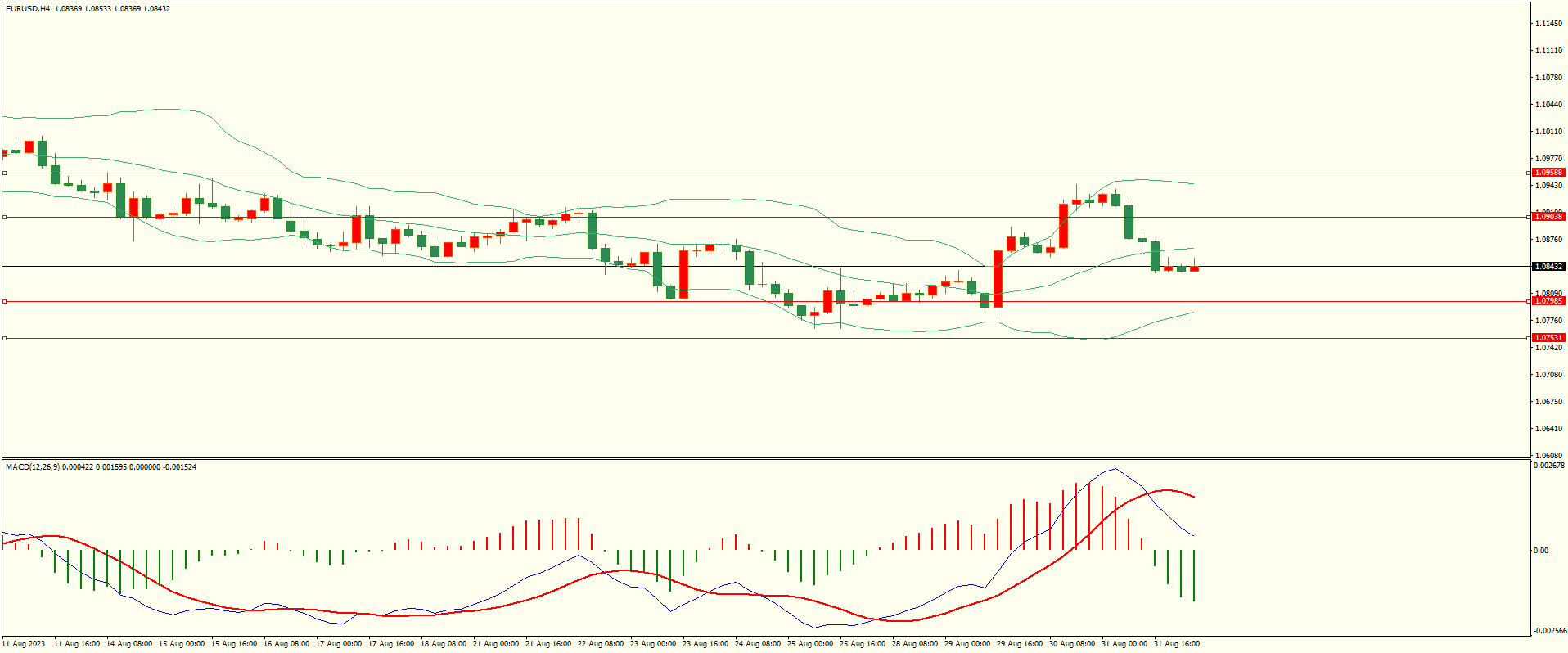Image resolution: width=1568 pixels, height=653 pixels.
Task: Click the last green MACD histogram bar
Action: click(x=1194, y=575)
